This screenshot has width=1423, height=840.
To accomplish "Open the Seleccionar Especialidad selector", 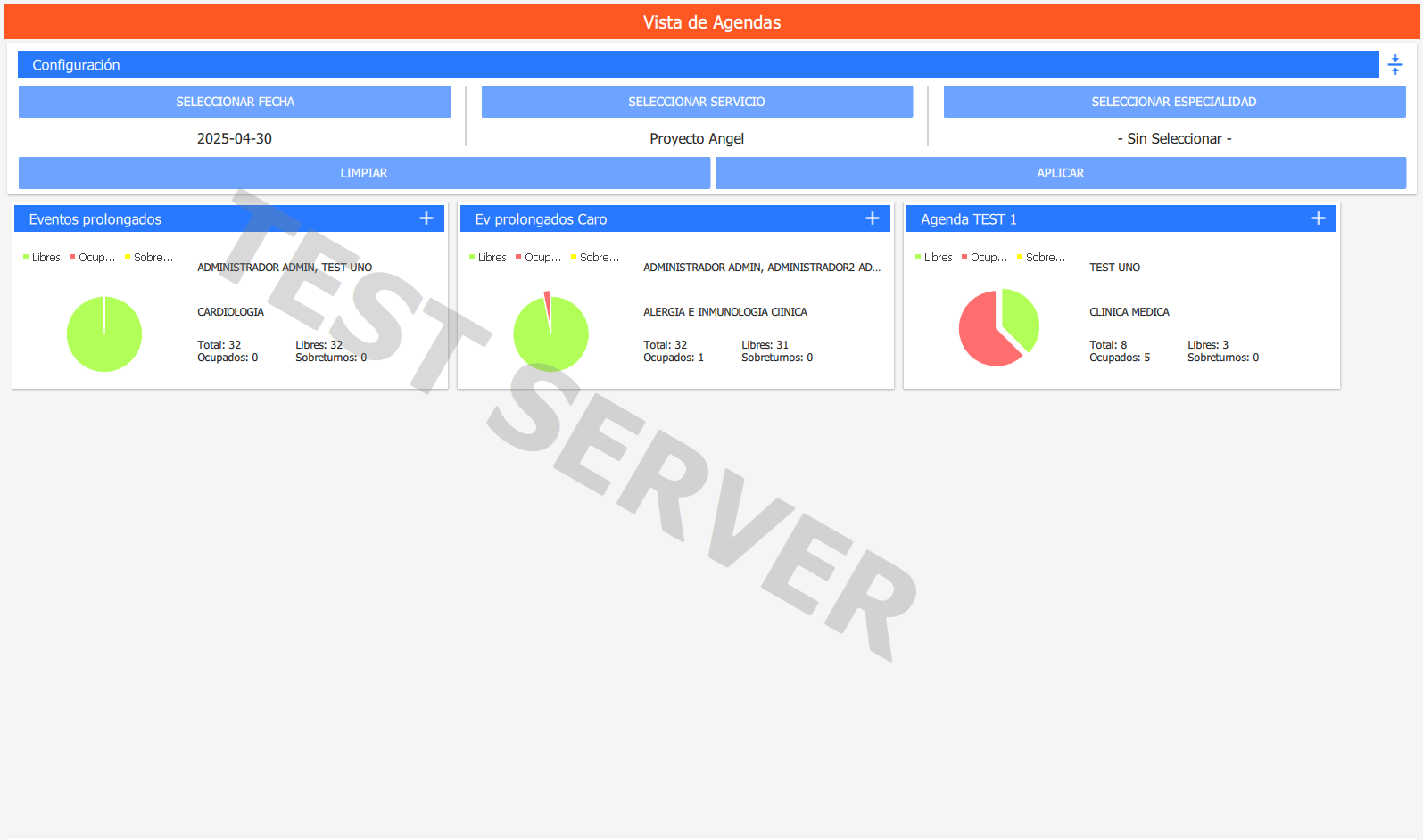I will pos(1174,102).
